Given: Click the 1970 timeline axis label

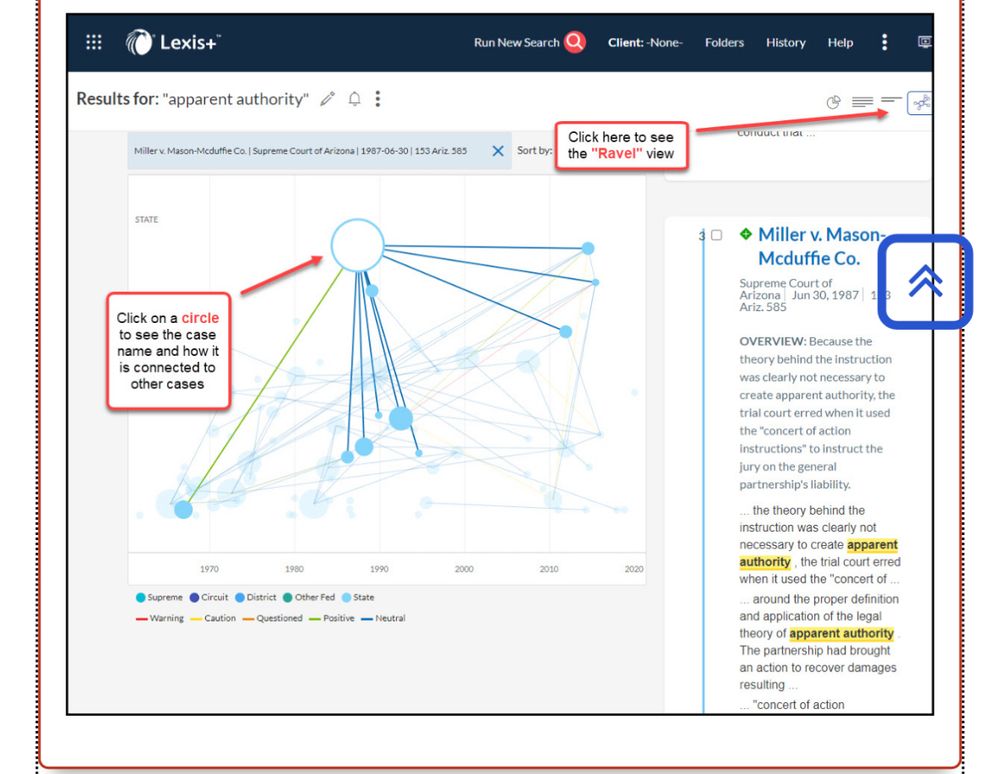Looking at the screenshot, I should tap(209, 569).
